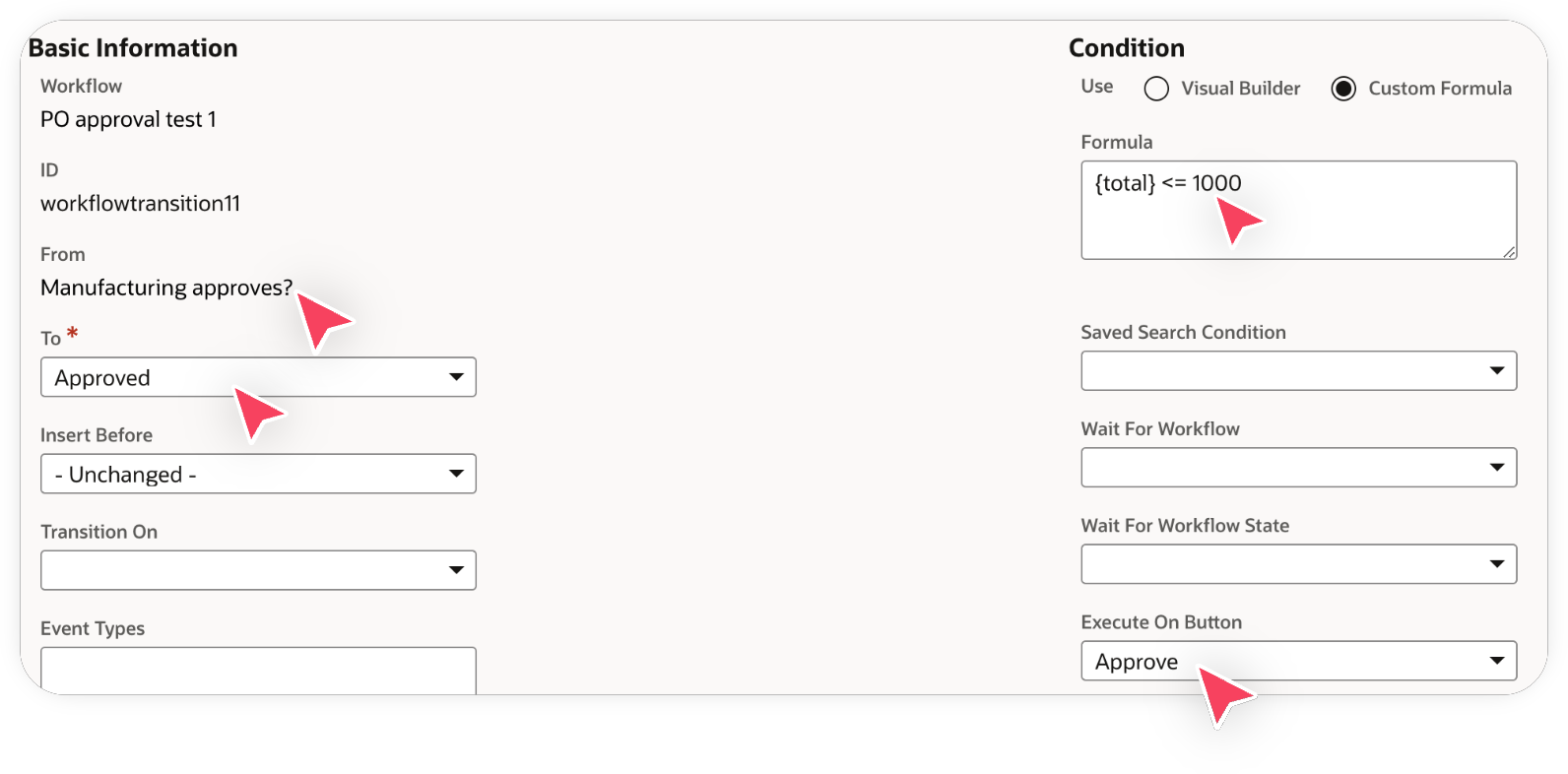Click the Insert Before chevron icon

pyautogui.click(x=457, y=474)
